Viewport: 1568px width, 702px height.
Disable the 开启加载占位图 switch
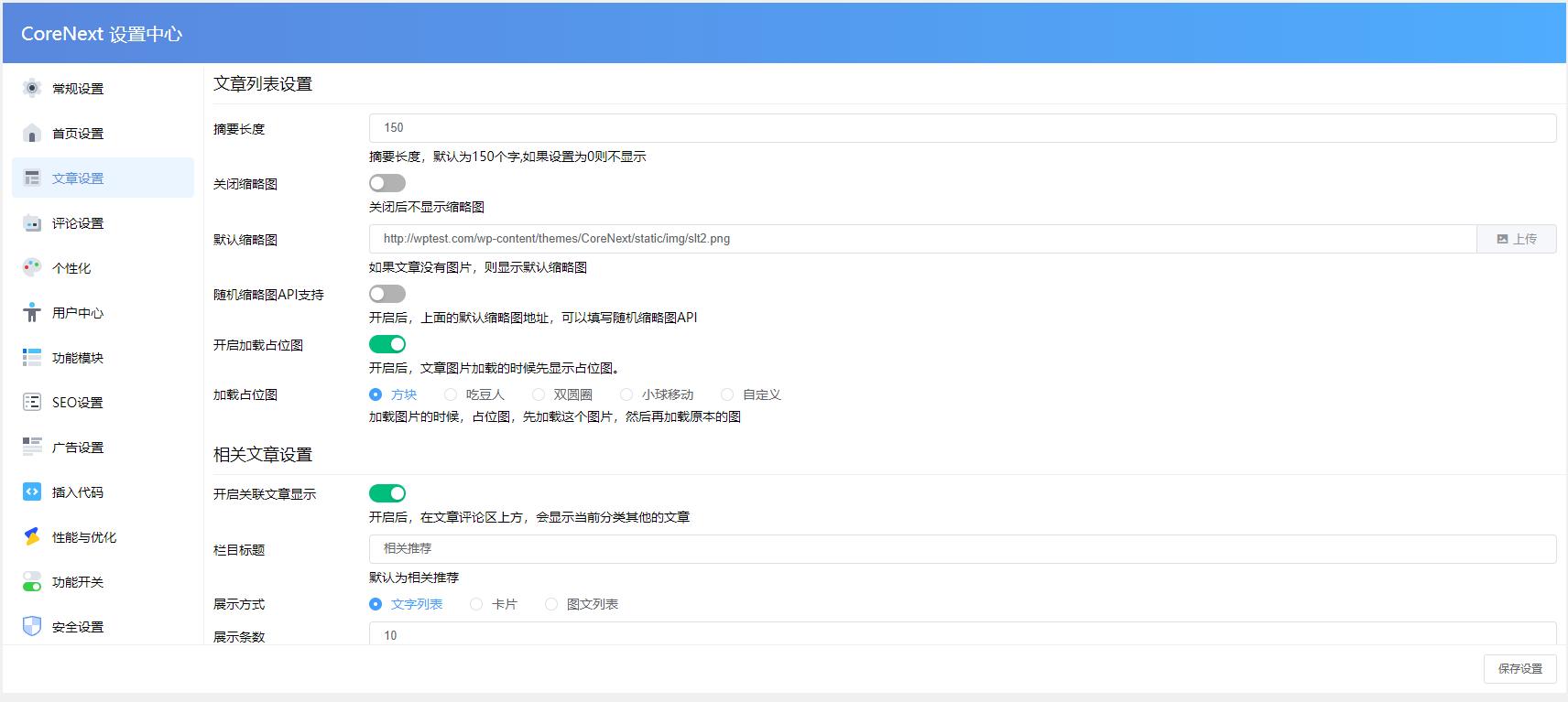point(387,344)
